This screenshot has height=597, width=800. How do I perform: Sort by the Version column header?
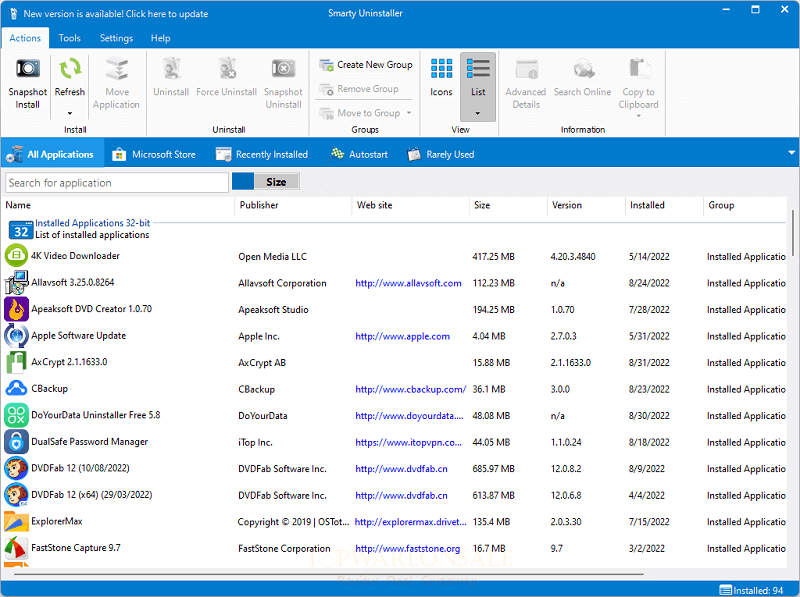click(567, 205)
